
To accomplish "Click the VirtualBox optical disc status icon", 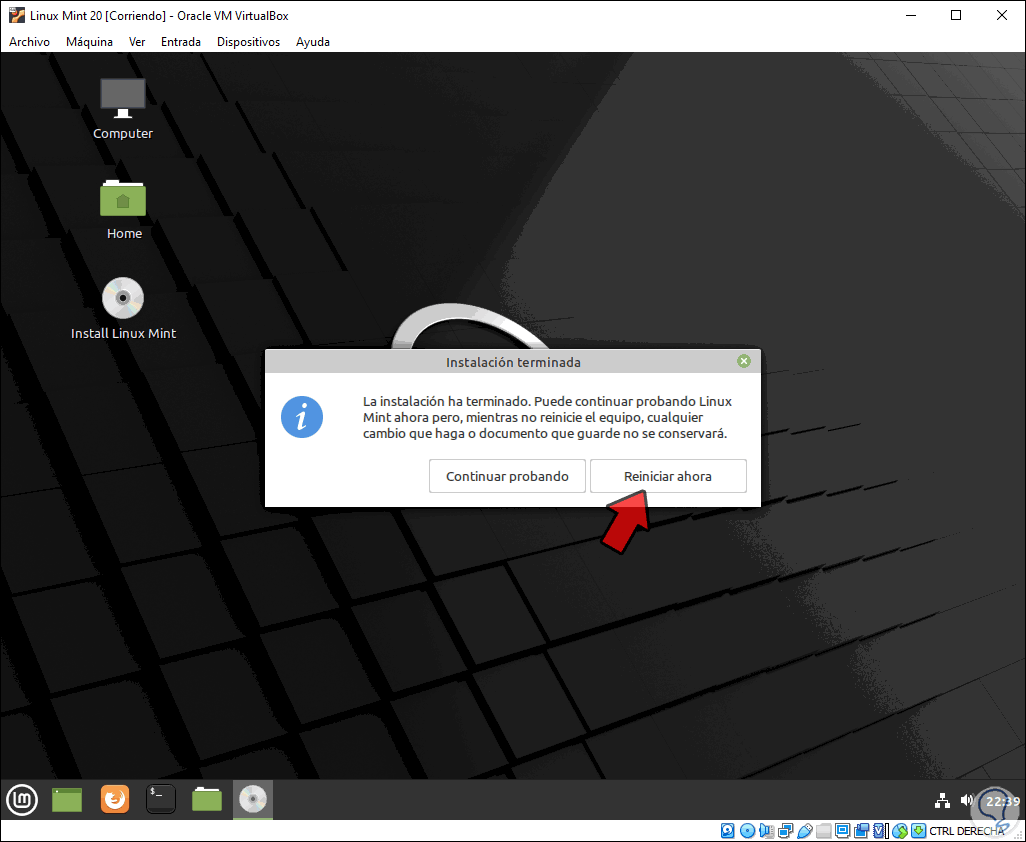I will [x=747, y=831].
